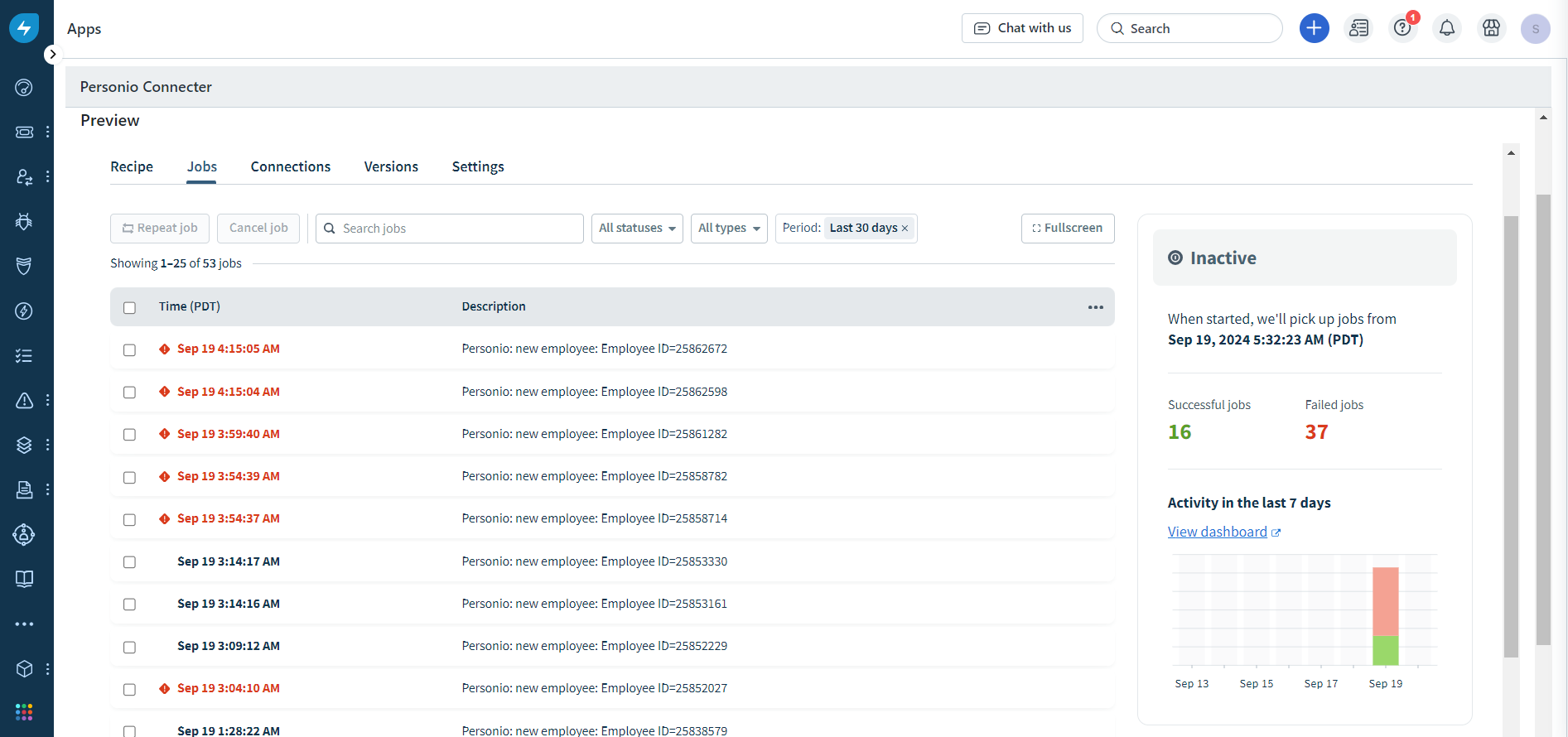The height and width of the screenshot is (737, 1568).
Task: Click the lightning bolt logo in the sidebar
Action: (24, 28)
